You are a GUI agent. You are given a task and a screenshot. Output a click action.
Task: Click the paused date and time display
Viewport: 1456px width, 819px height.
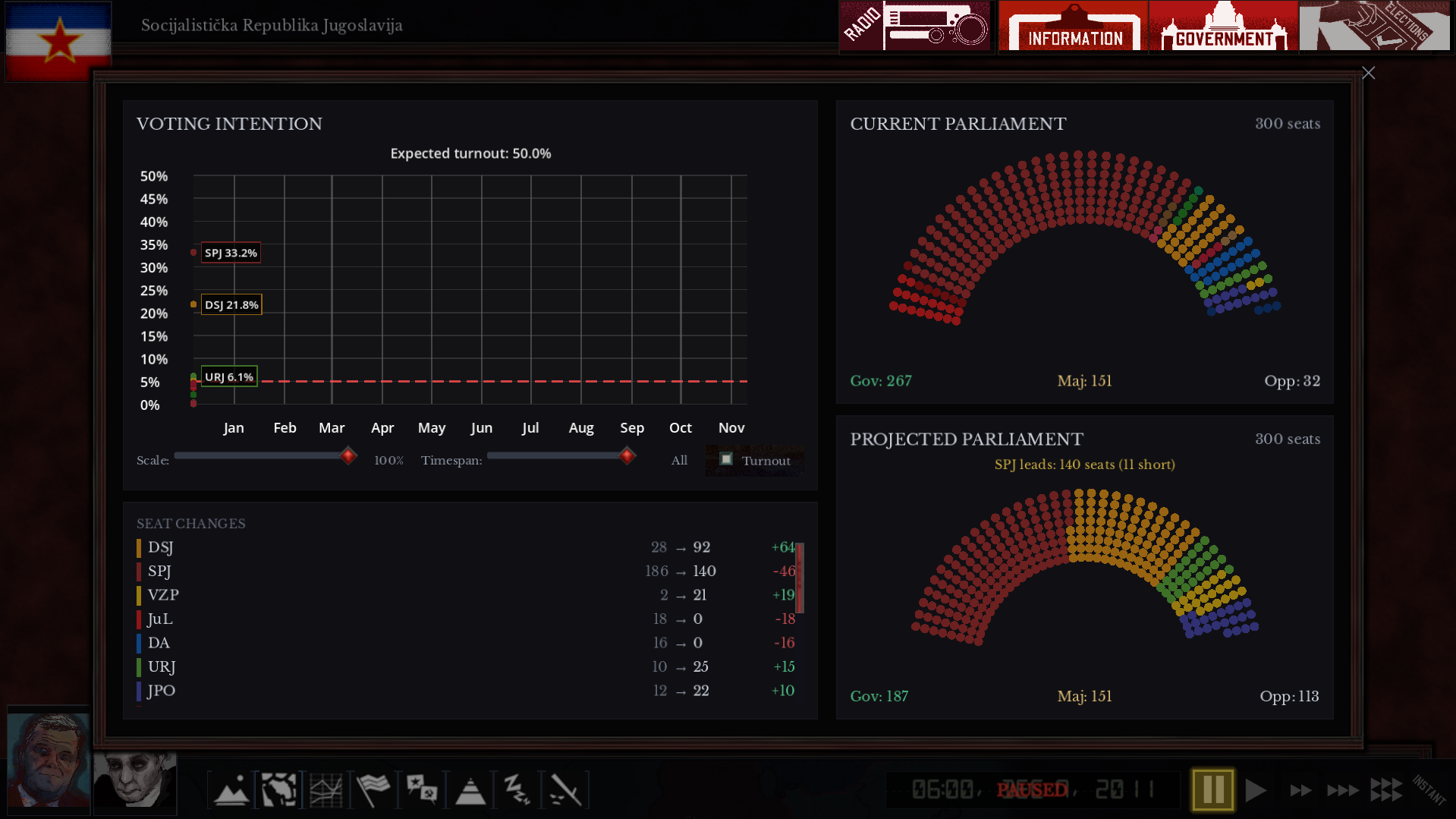click(x=1032, y=790)
